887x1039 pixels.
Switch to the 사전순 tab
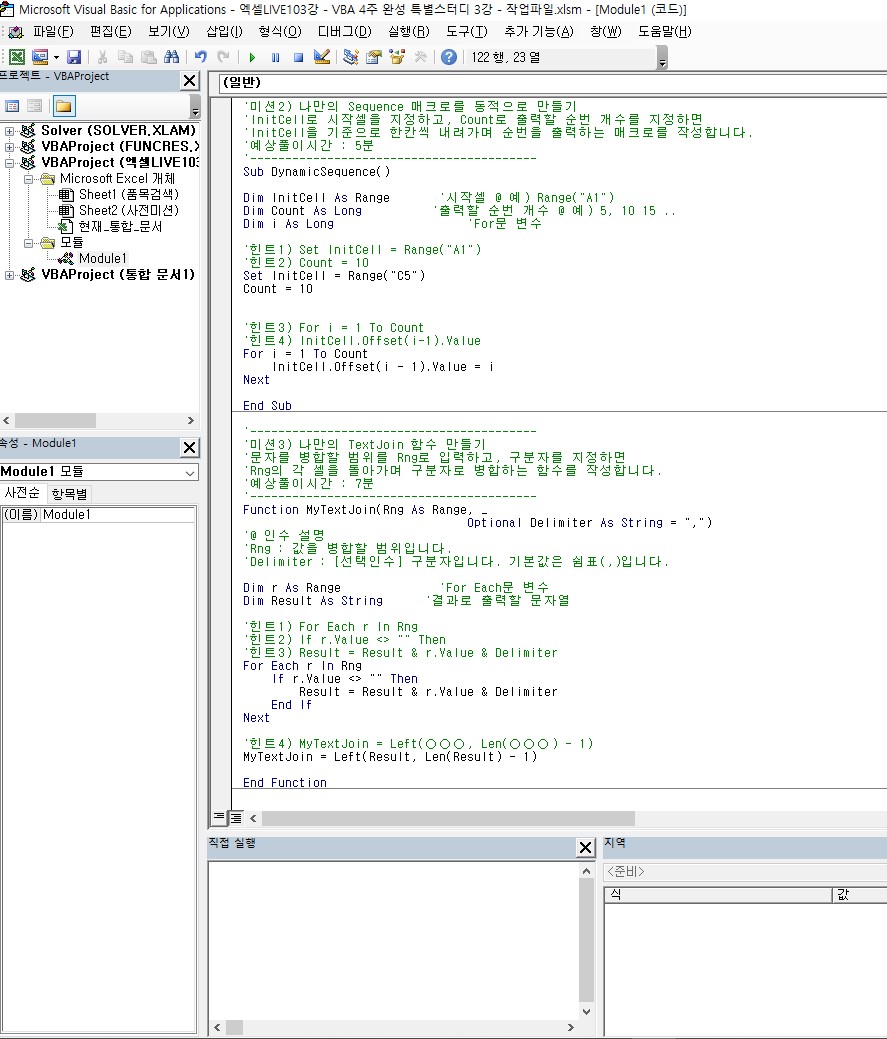(x=23, y=493)
